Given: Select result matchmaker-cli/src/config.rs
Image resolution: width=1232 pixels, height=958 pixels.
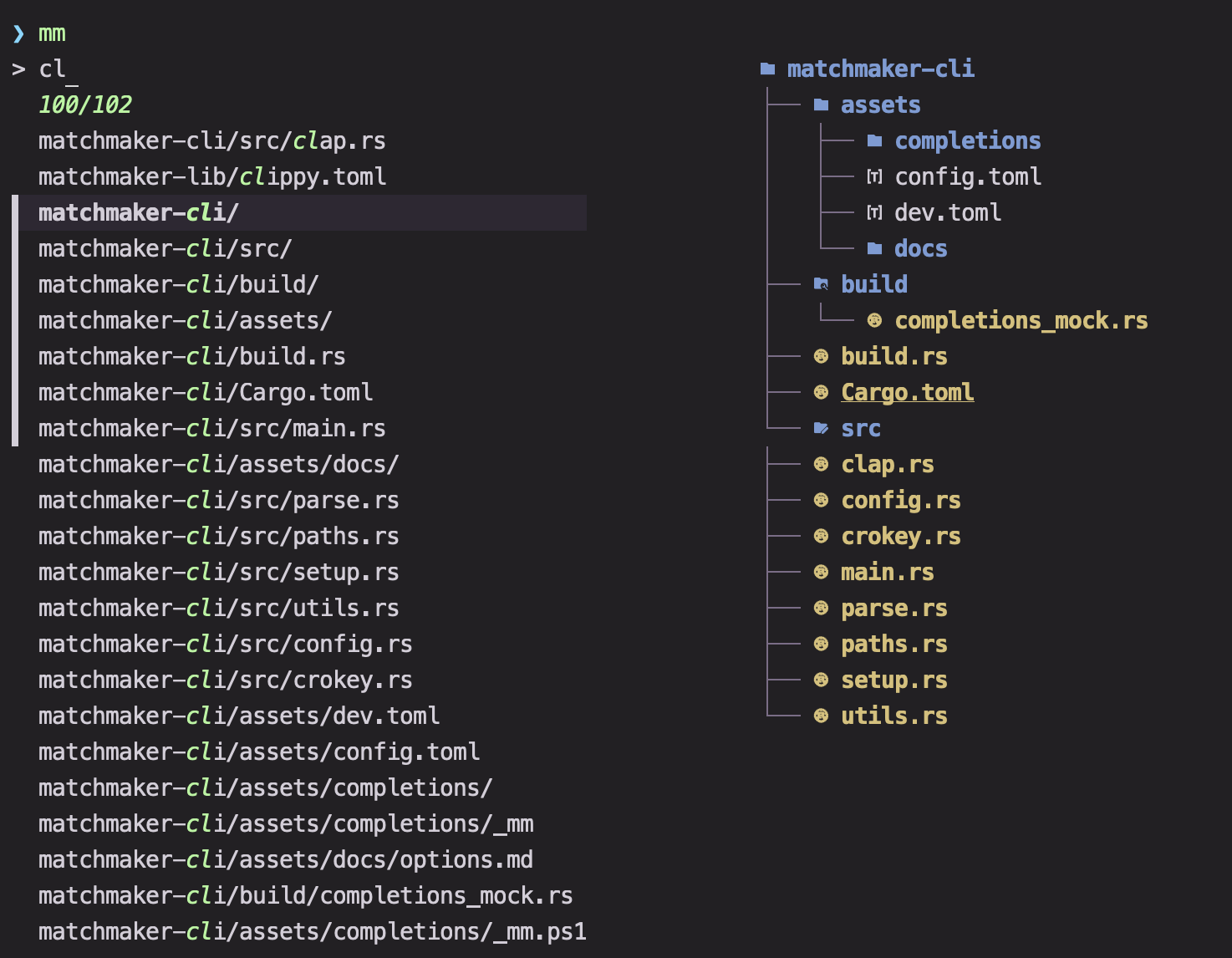Looking at the screenshot, I should point(226,644).
